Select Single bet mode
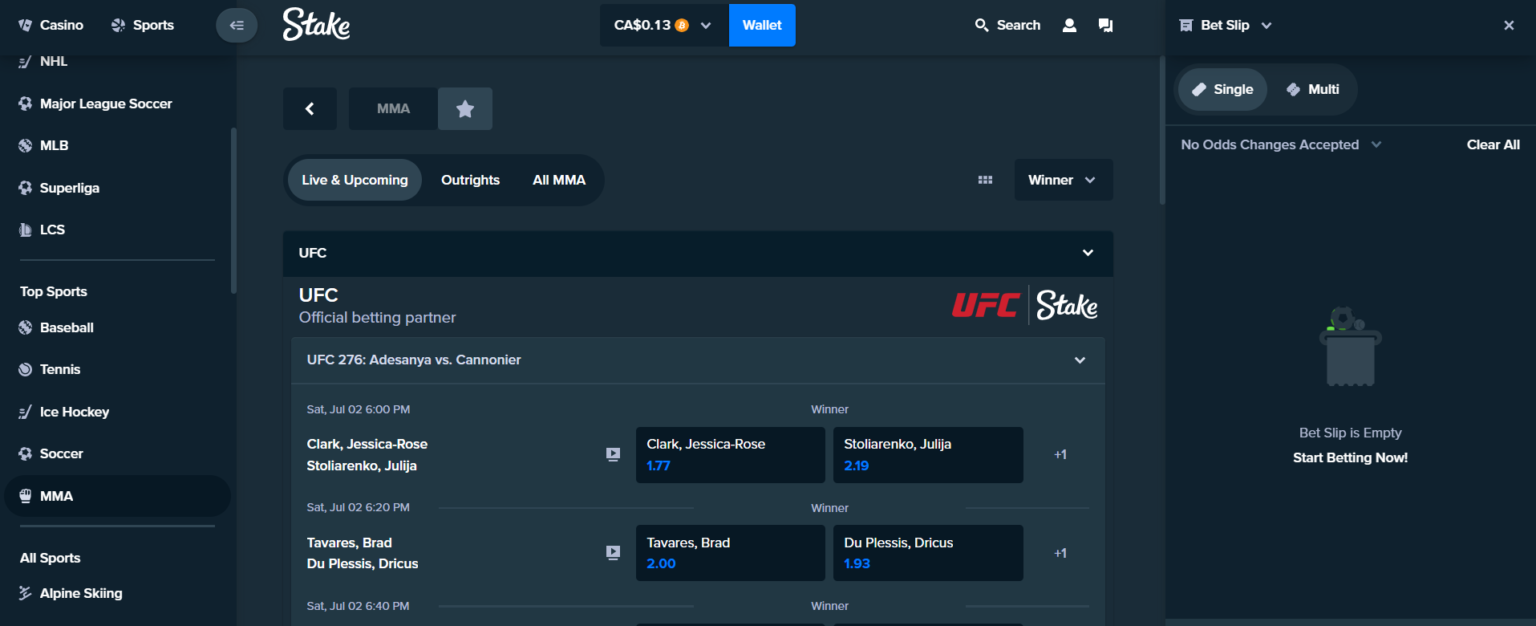 click(1222, 89)
